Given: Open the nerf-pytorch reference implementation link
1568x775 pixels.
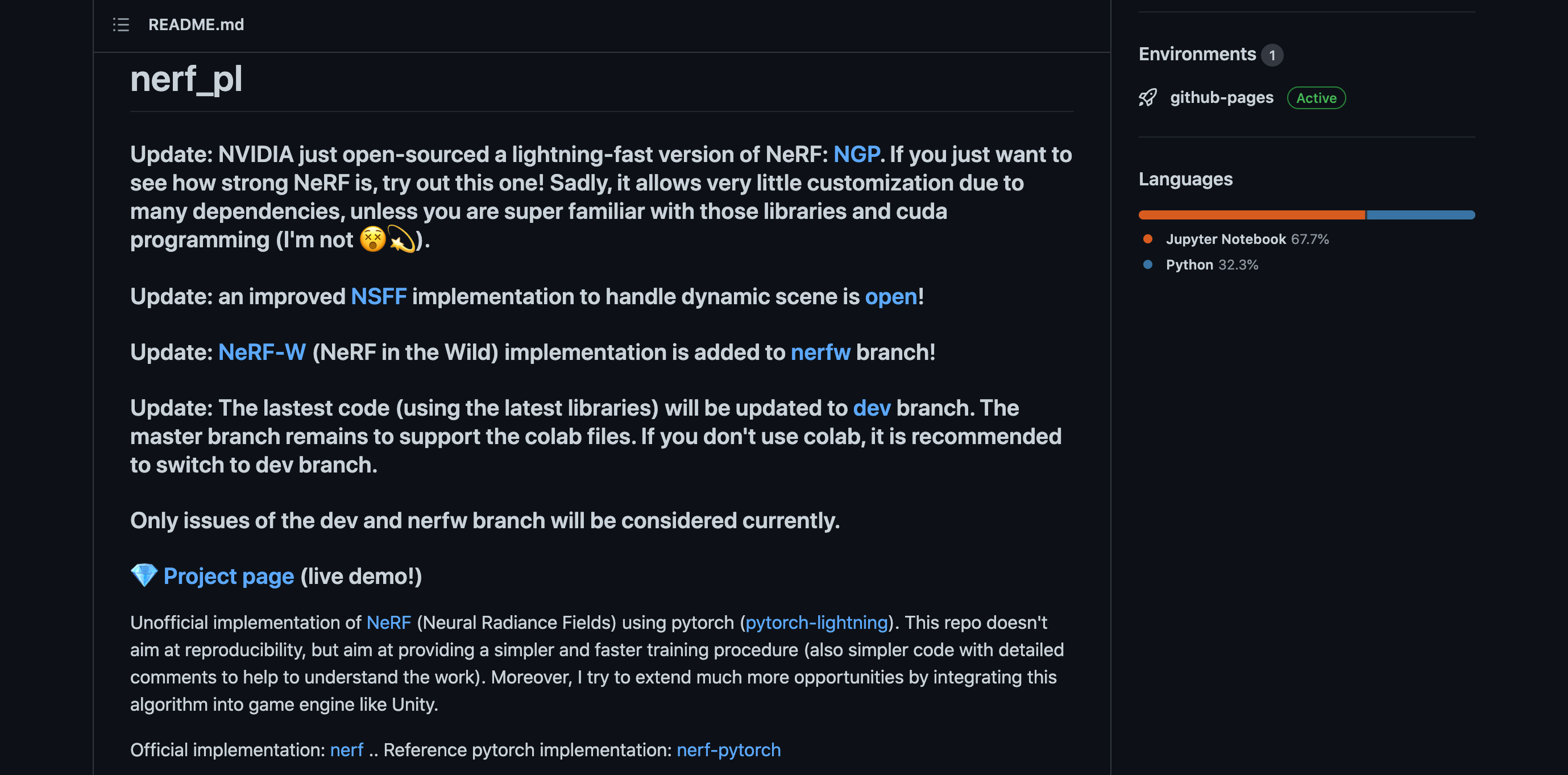Looking at the screenshot, I should pos(729,749).
